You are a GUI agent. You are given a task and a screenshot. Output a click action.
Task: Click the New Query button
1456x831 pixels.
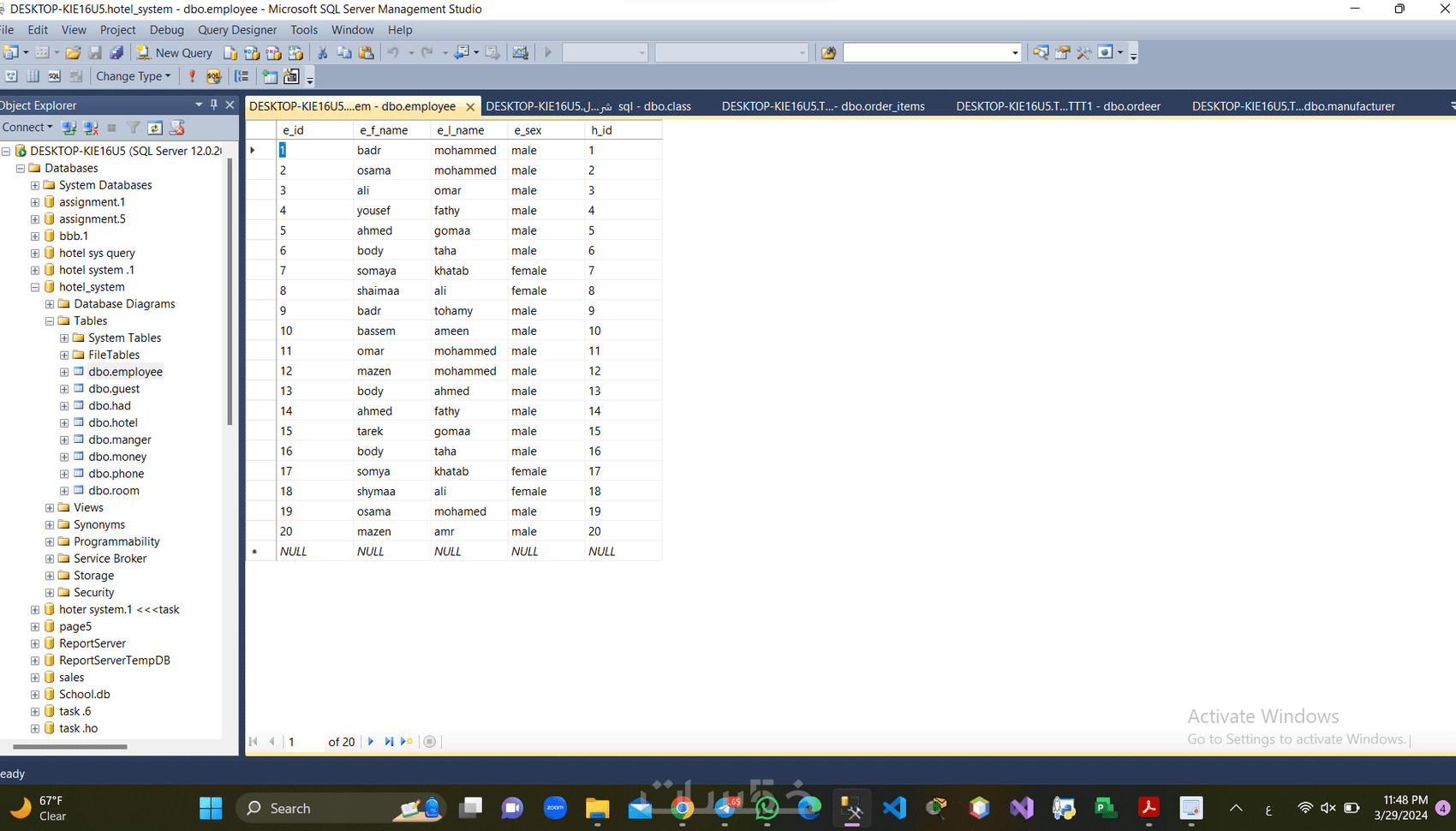tap(175, 53)
